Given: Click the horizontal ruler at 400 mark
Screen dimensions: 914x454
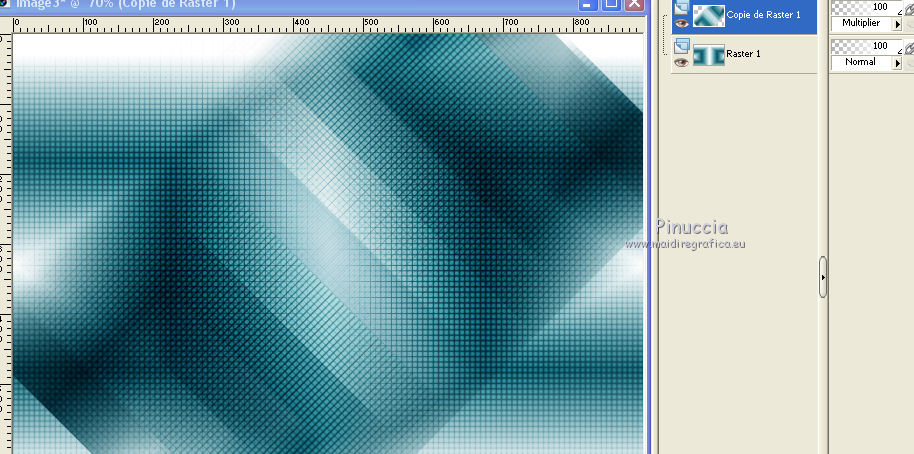Looking at the screenshot, I should tap(301, 24).
